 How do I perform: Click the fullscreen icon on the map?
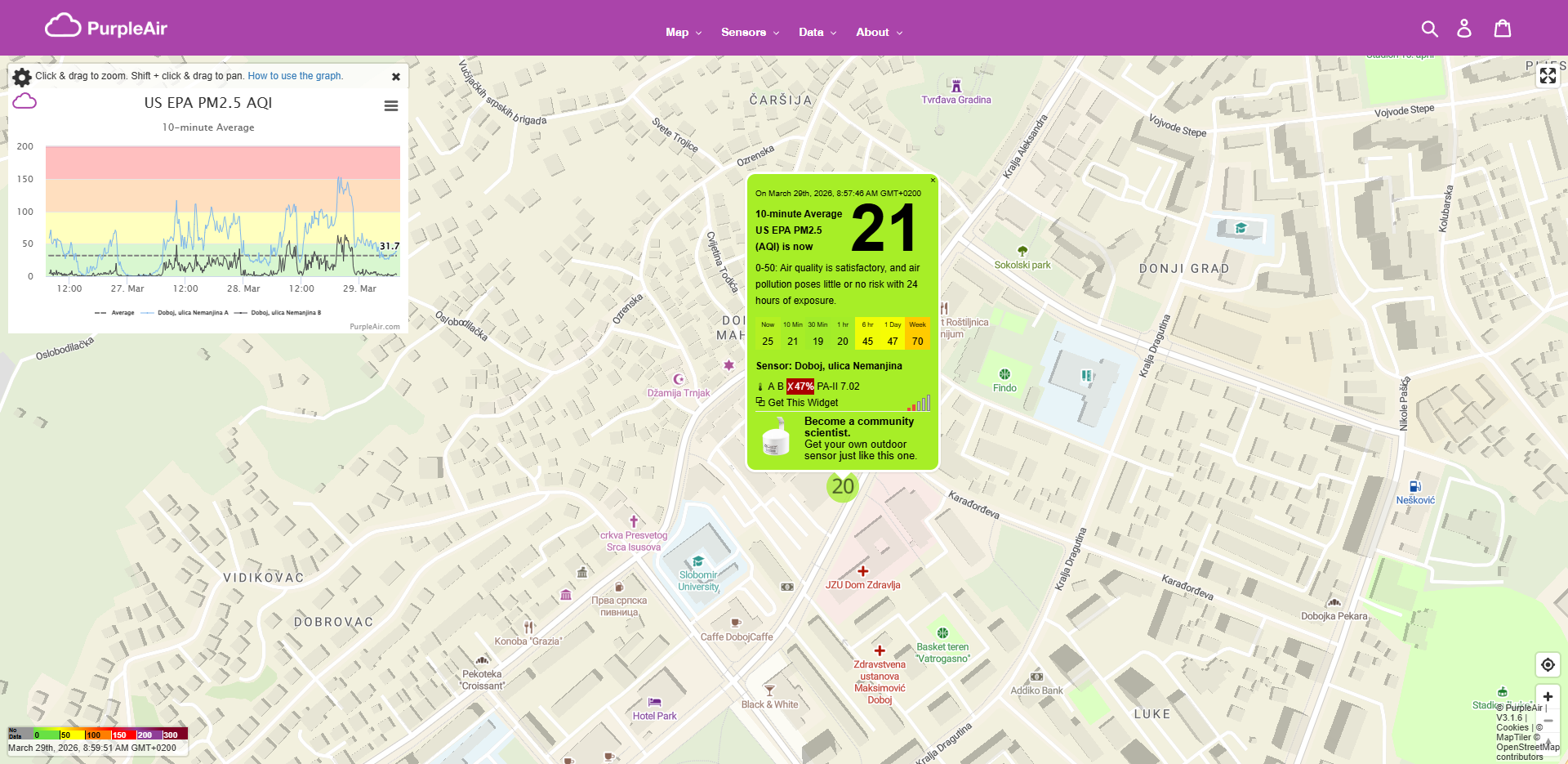(1548, 75)
